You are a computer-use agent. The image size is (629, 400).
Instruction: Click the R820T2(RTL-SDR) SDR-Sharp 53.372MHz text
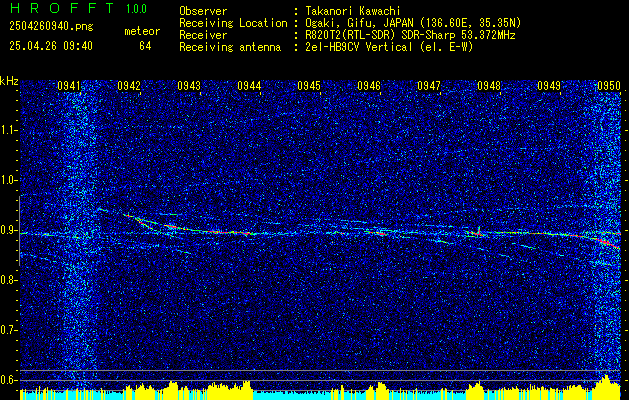(x=410, y=35)
